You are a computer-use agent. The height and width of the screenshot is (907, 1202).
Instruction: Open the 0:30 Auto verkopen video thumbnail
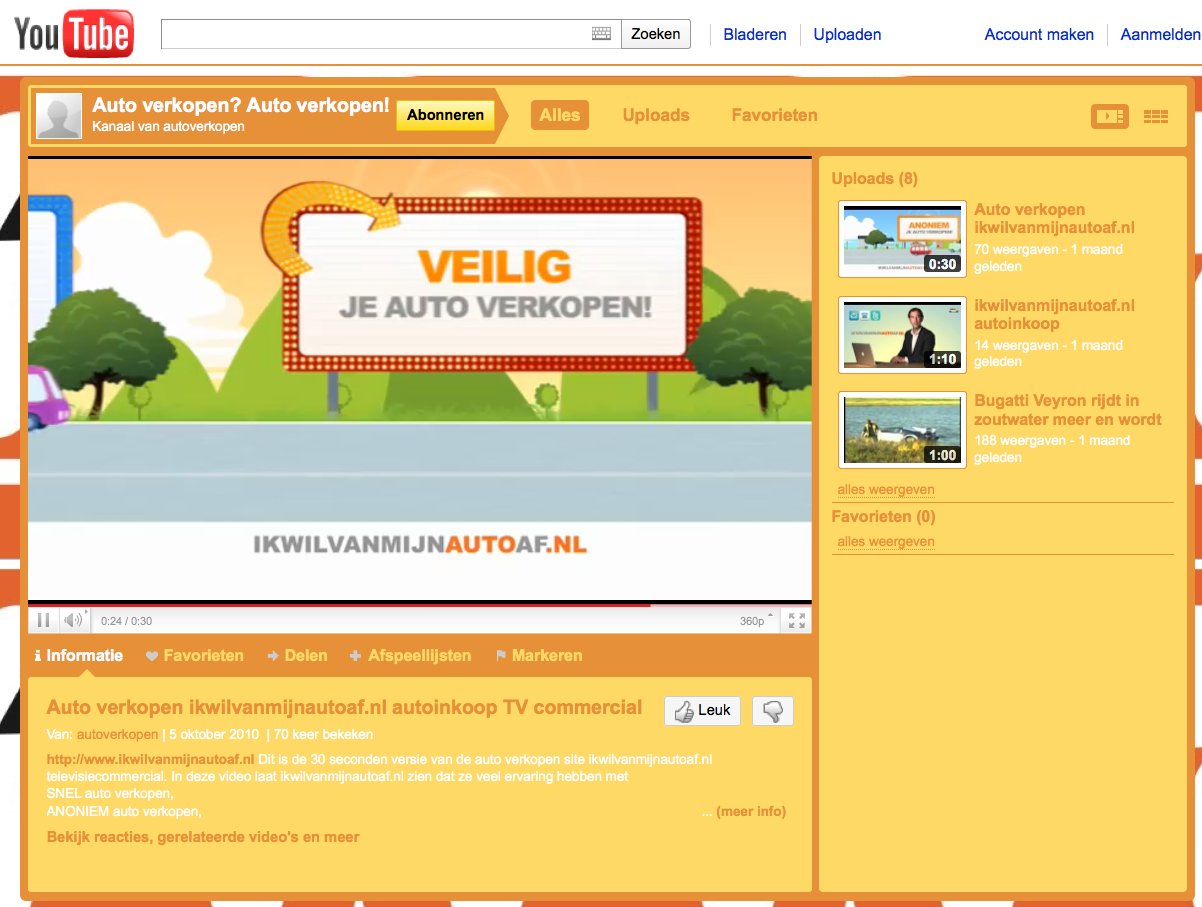tap(902, 239)
